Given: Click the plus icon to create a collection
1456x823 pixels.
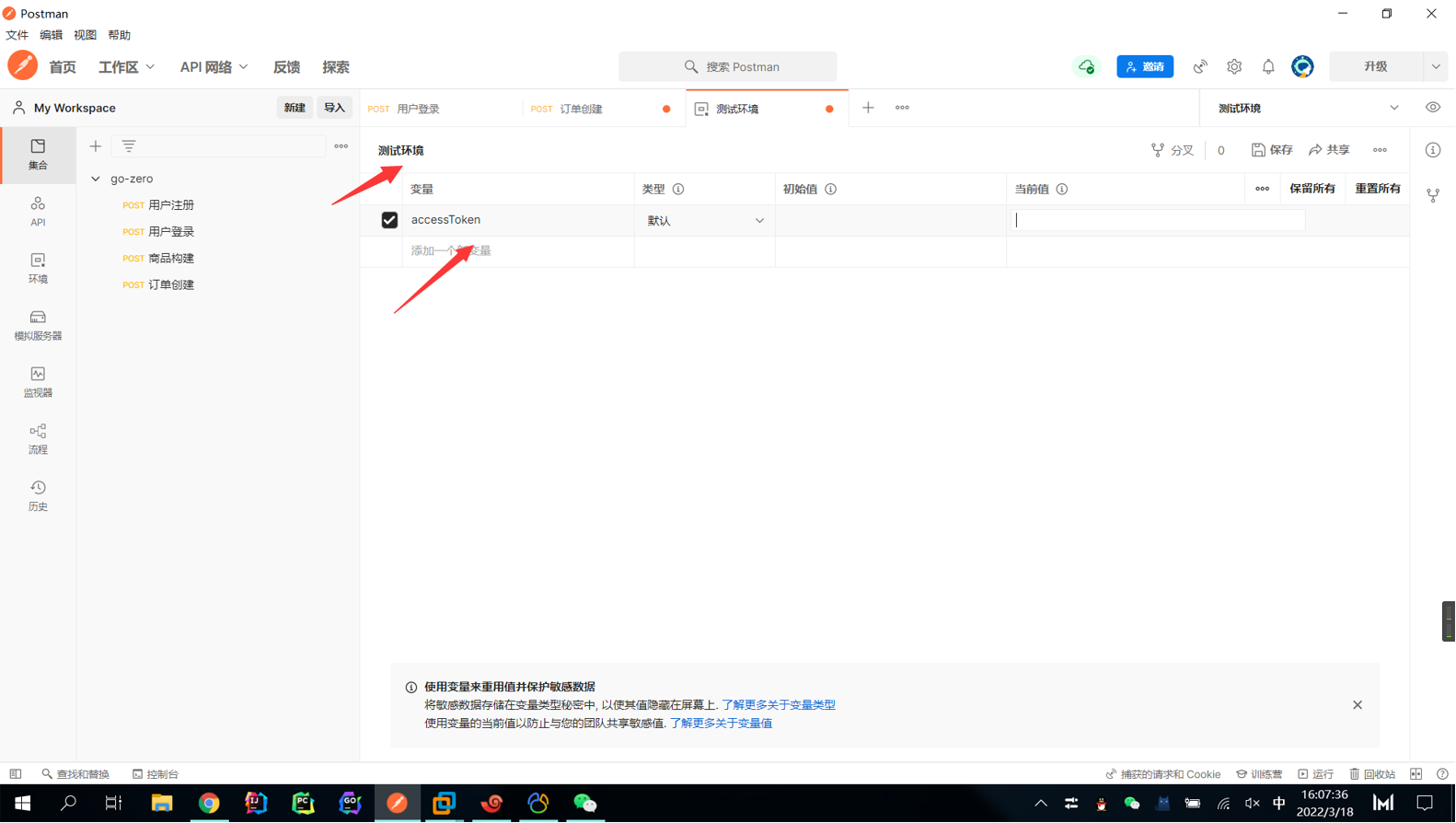Looking at the screenshot, I should tap(96, 146).
